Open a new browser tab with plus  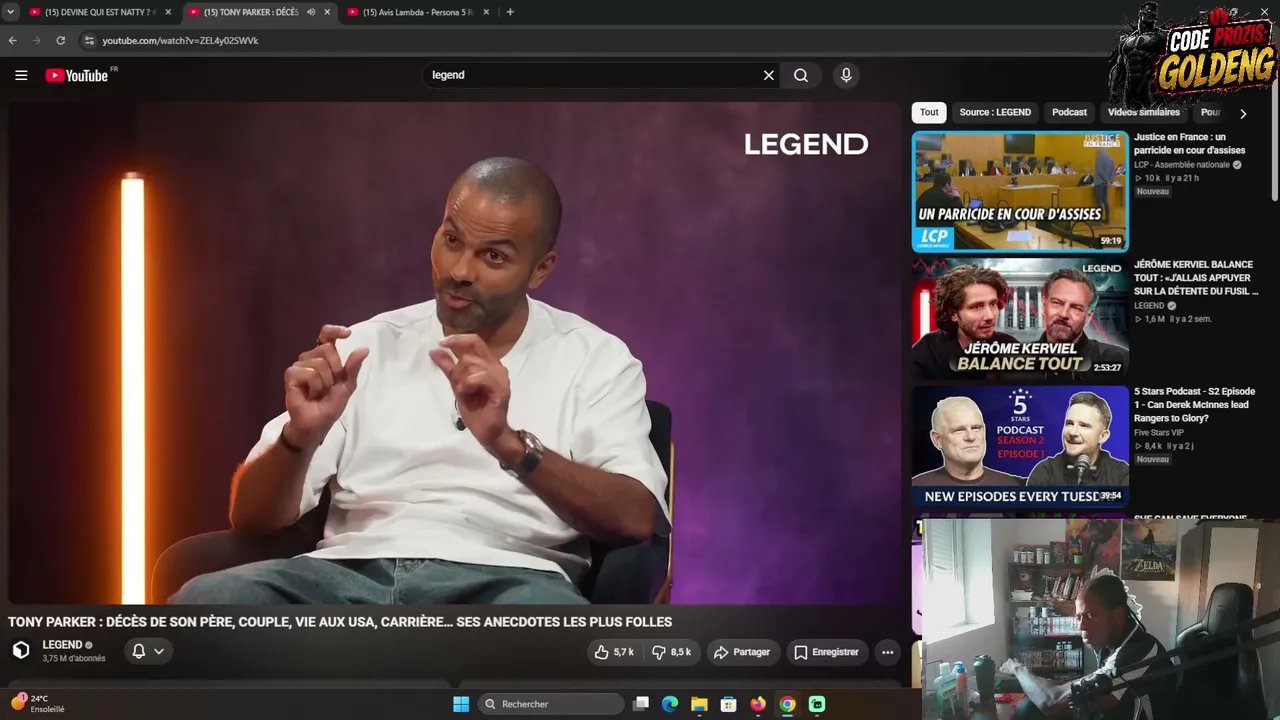510,12
